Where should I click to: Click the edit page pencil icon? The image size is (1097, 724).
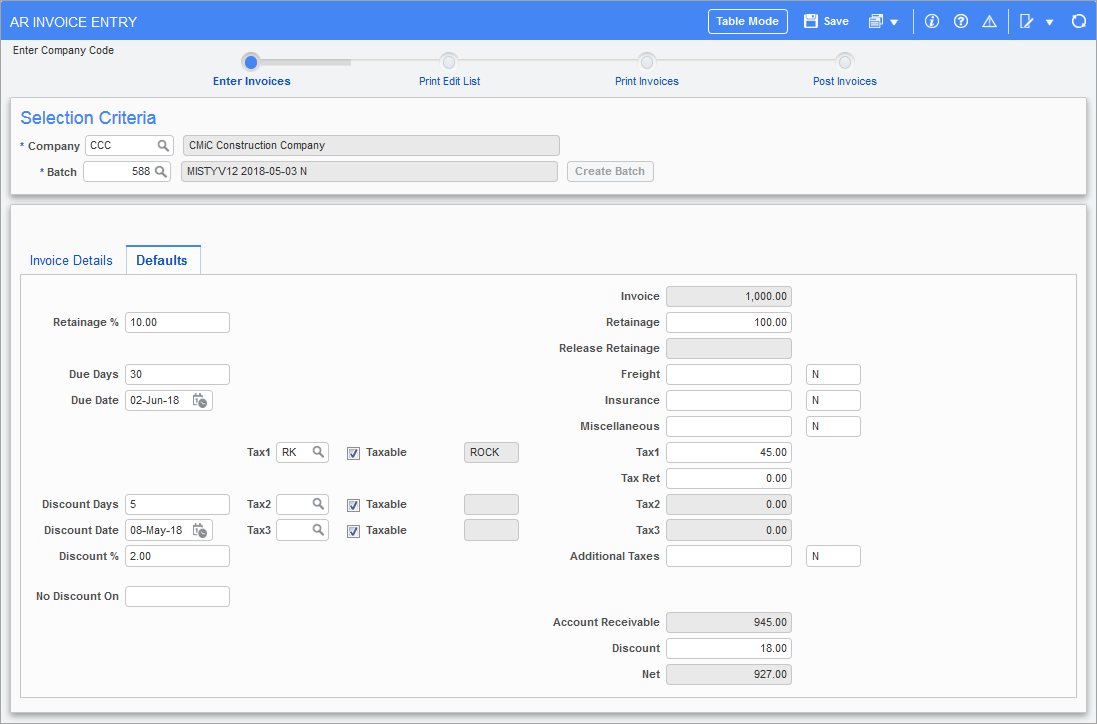[1026, 22]
